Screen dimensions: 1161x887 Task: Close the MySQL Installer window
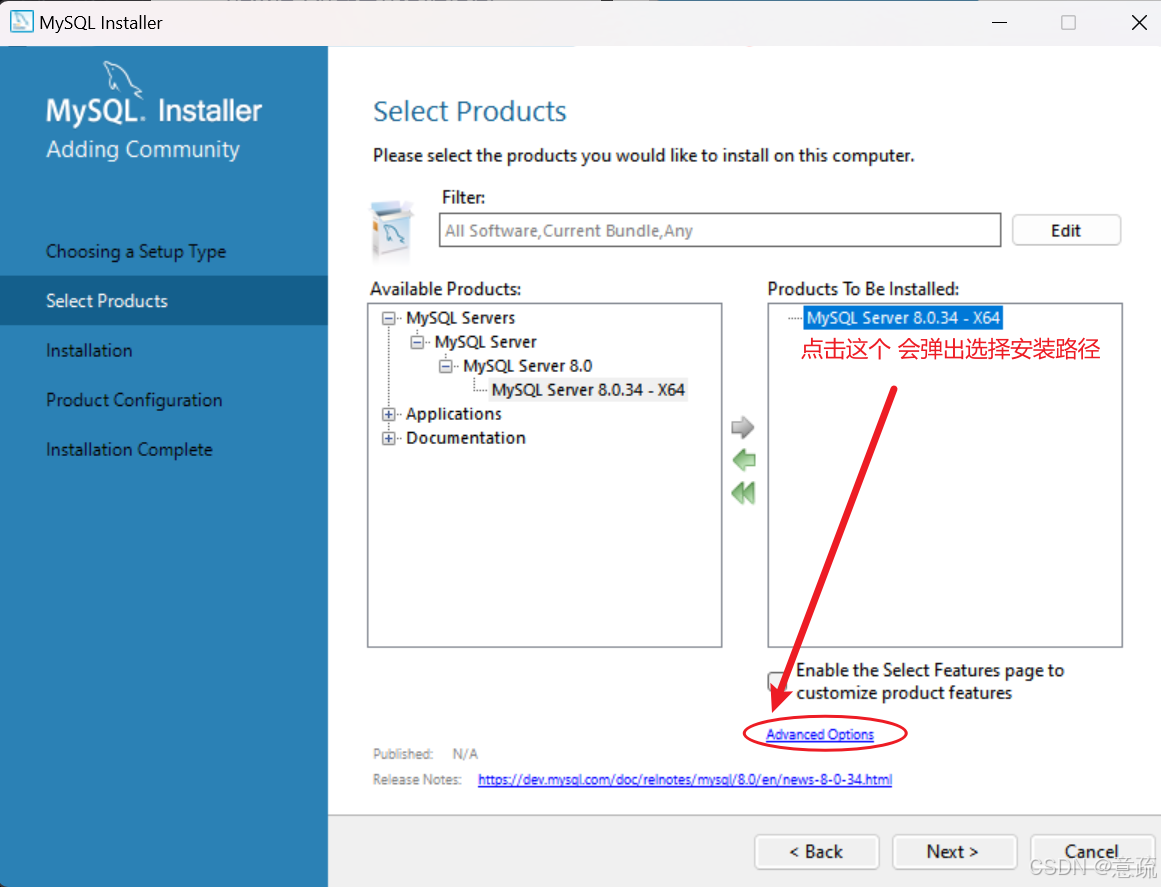point(1140,22)
